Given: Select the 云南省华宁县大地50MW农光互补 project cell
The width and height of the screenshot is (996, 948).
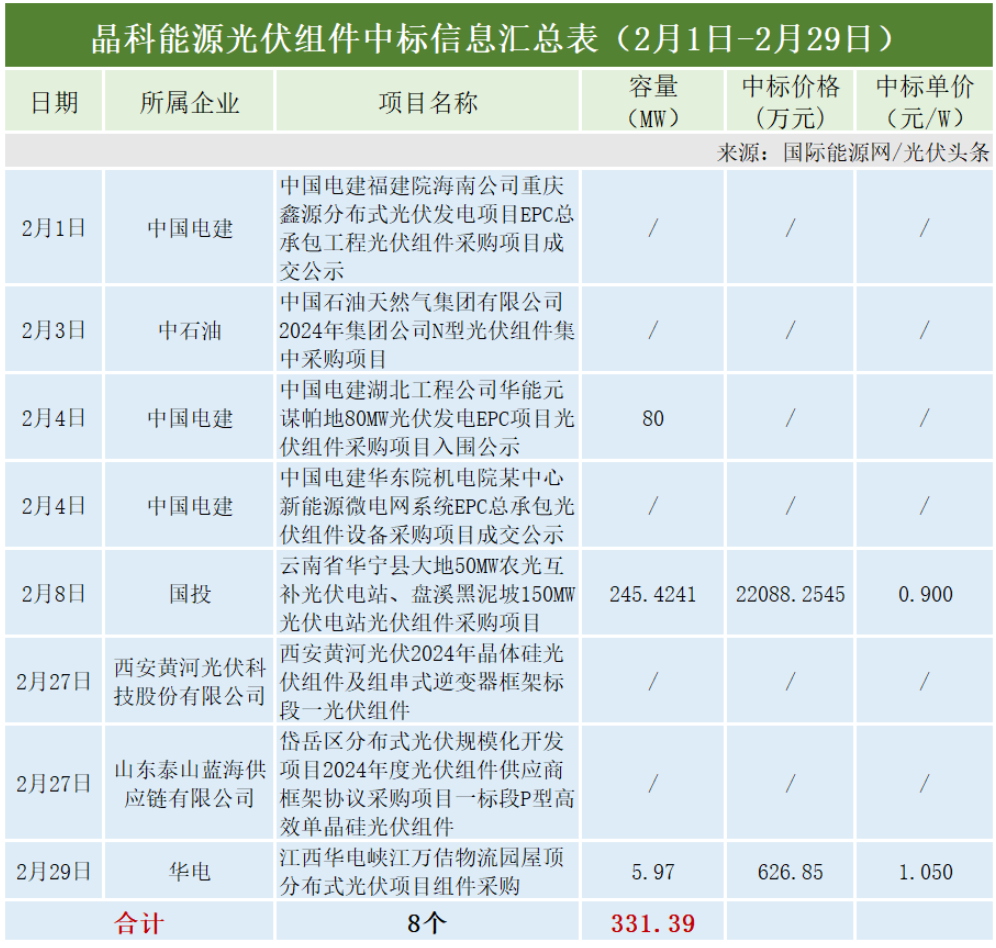Looking at the screenshot, I should (427, 593).
